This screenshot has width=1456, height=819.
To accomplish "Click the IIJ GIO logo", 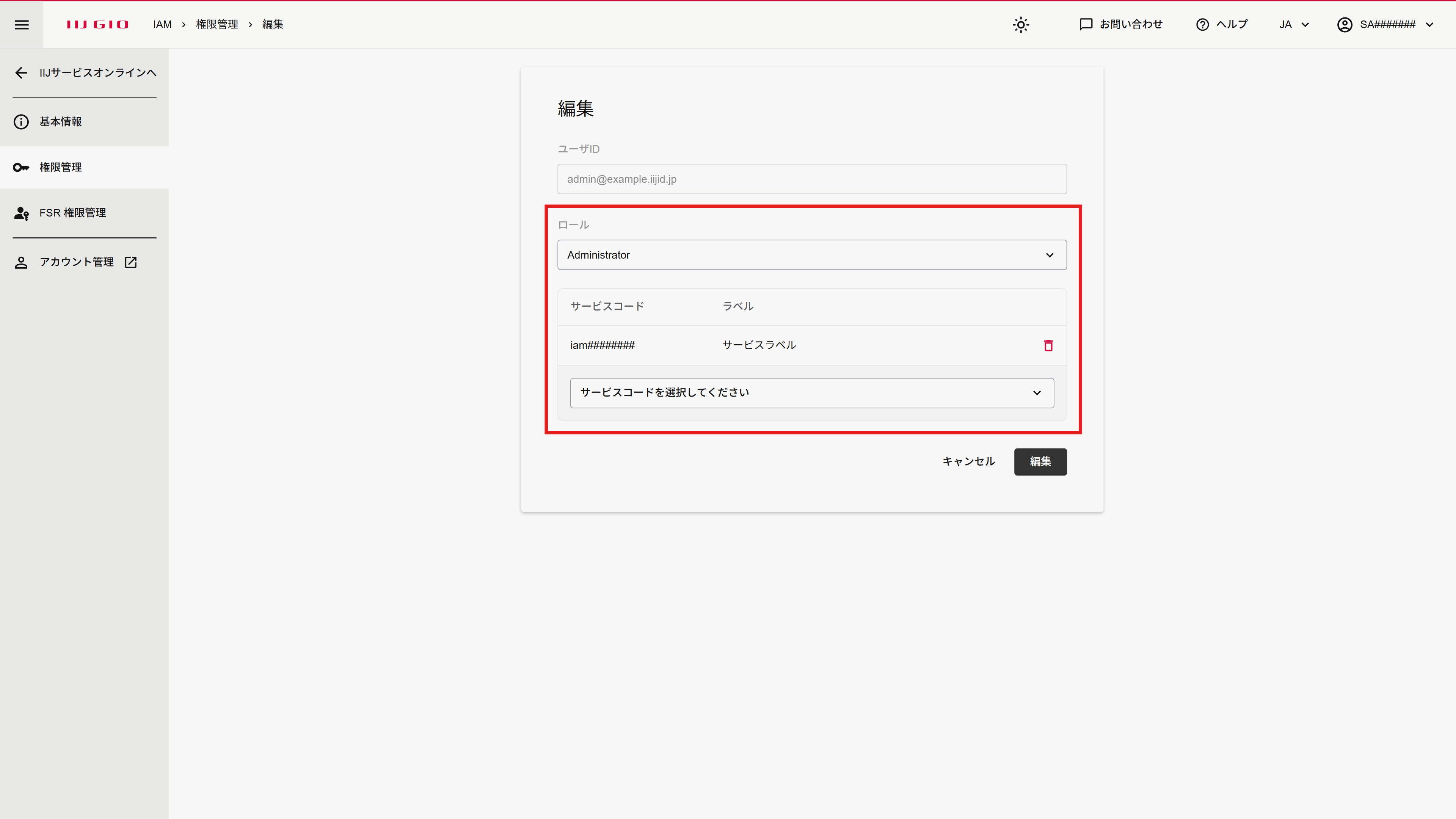I will [97, 24].
